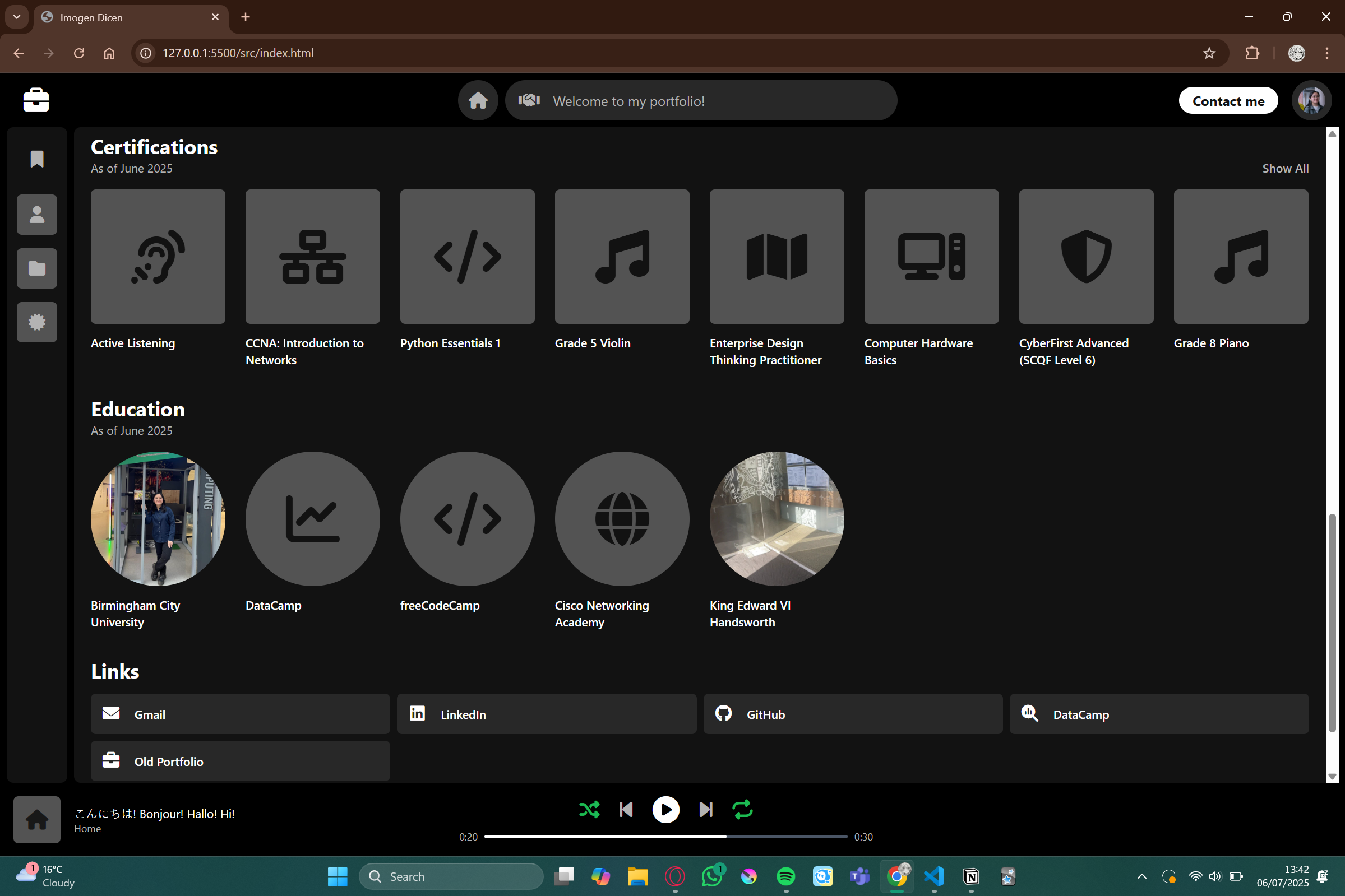This screenshot has height=896, width=1345.
Task: Open the Birmingham City University thumbnail
Action: (x=158, y=519)
